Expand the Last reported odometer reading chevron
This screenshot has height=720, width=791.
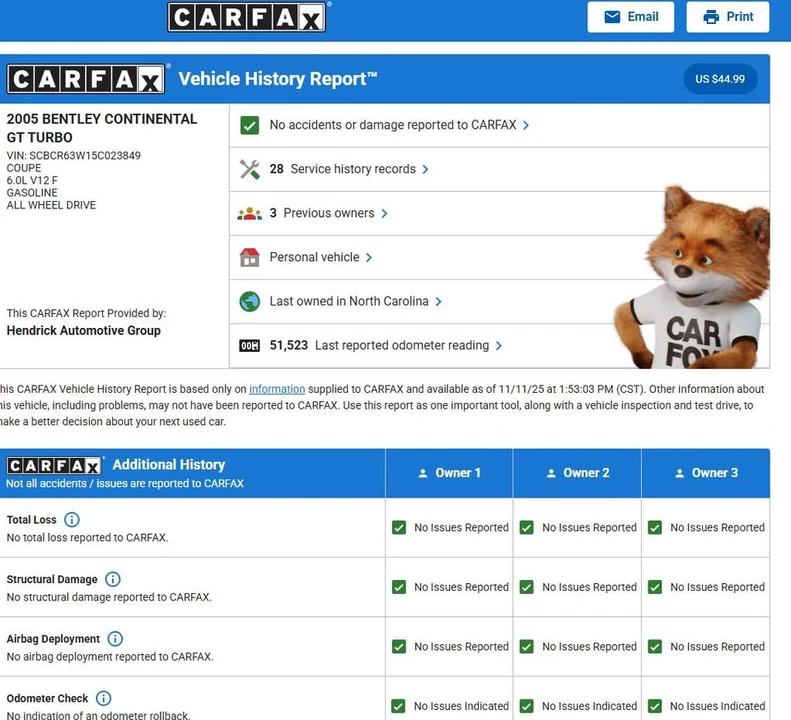[x=498, y=346]
